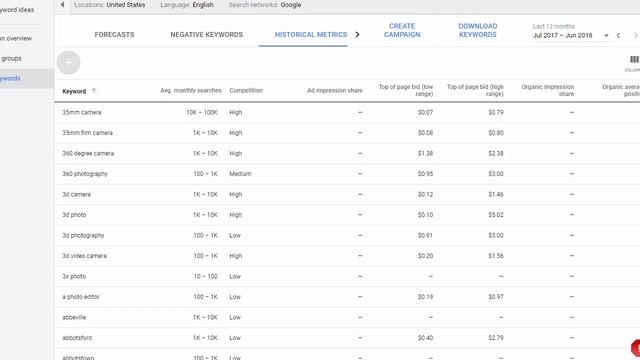Screen dimensions: 640x360
Task: Select the 'abbeville' keyword
Action: [74, 317]
